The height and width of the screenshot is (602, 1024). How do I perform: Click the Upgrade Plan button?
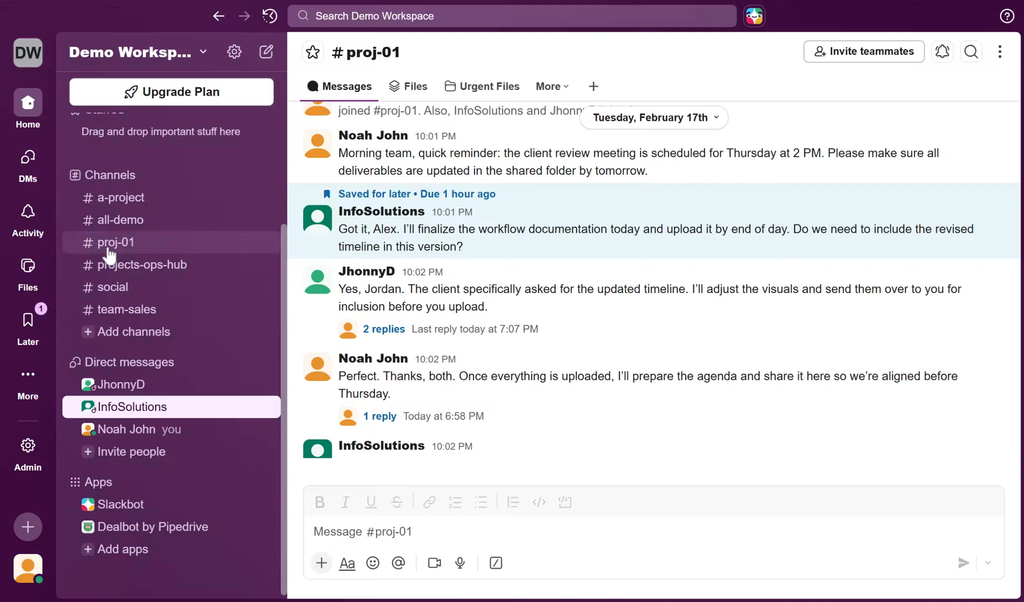[171, 92]
